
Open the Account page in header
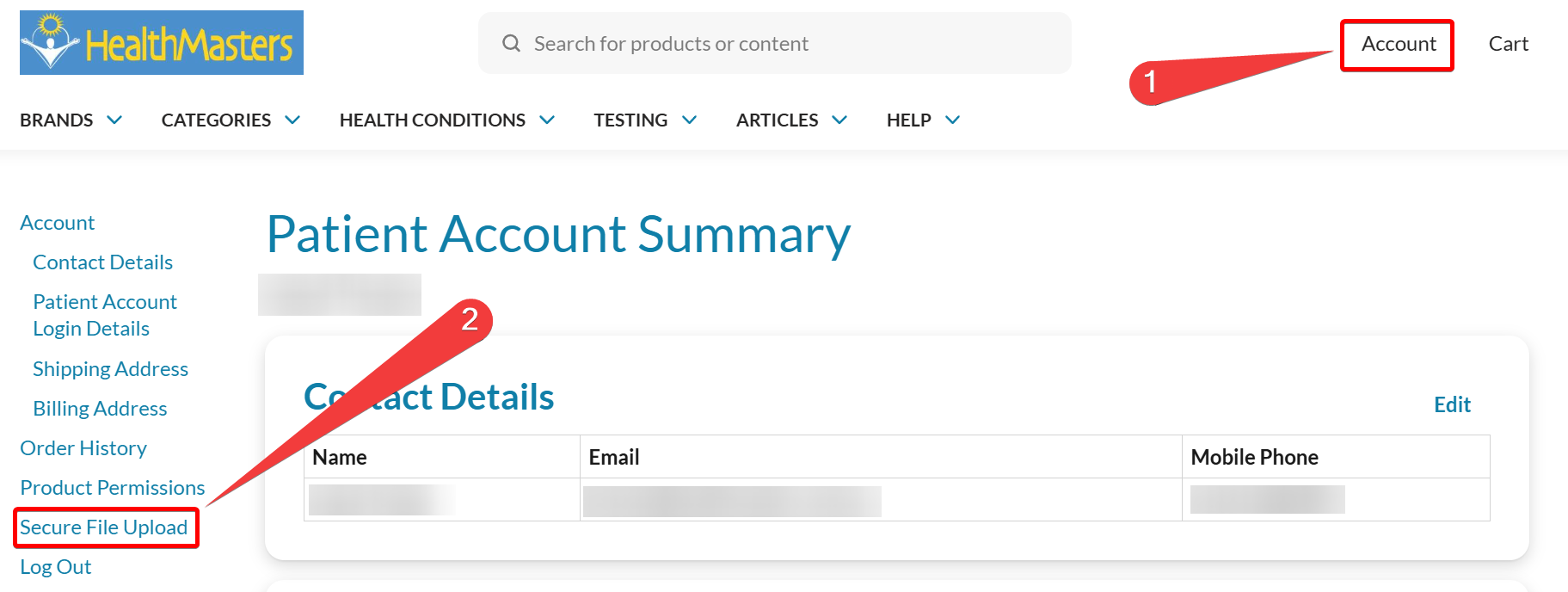(x=1399, y=44)
